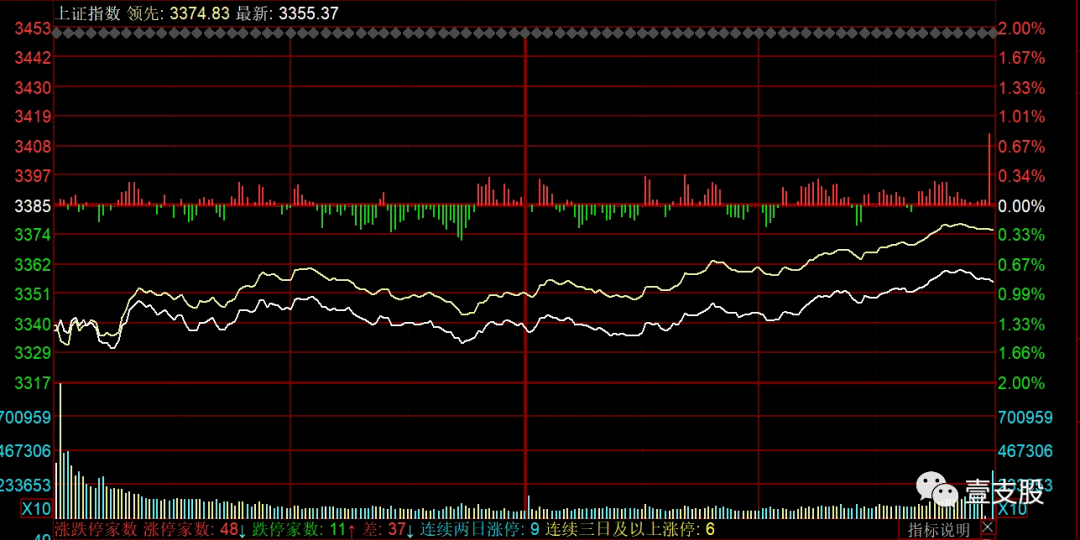Click the 差 value 37
Image resolution: width=1080 pixels, height=540 pixels.
[396, 529]
